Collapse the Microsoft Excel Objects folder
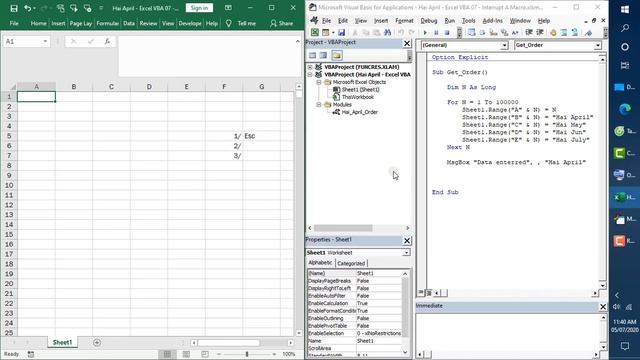Image resolution: width=640 pixels, height=360 pixels. pyautogui.click(x=319, y=82)
